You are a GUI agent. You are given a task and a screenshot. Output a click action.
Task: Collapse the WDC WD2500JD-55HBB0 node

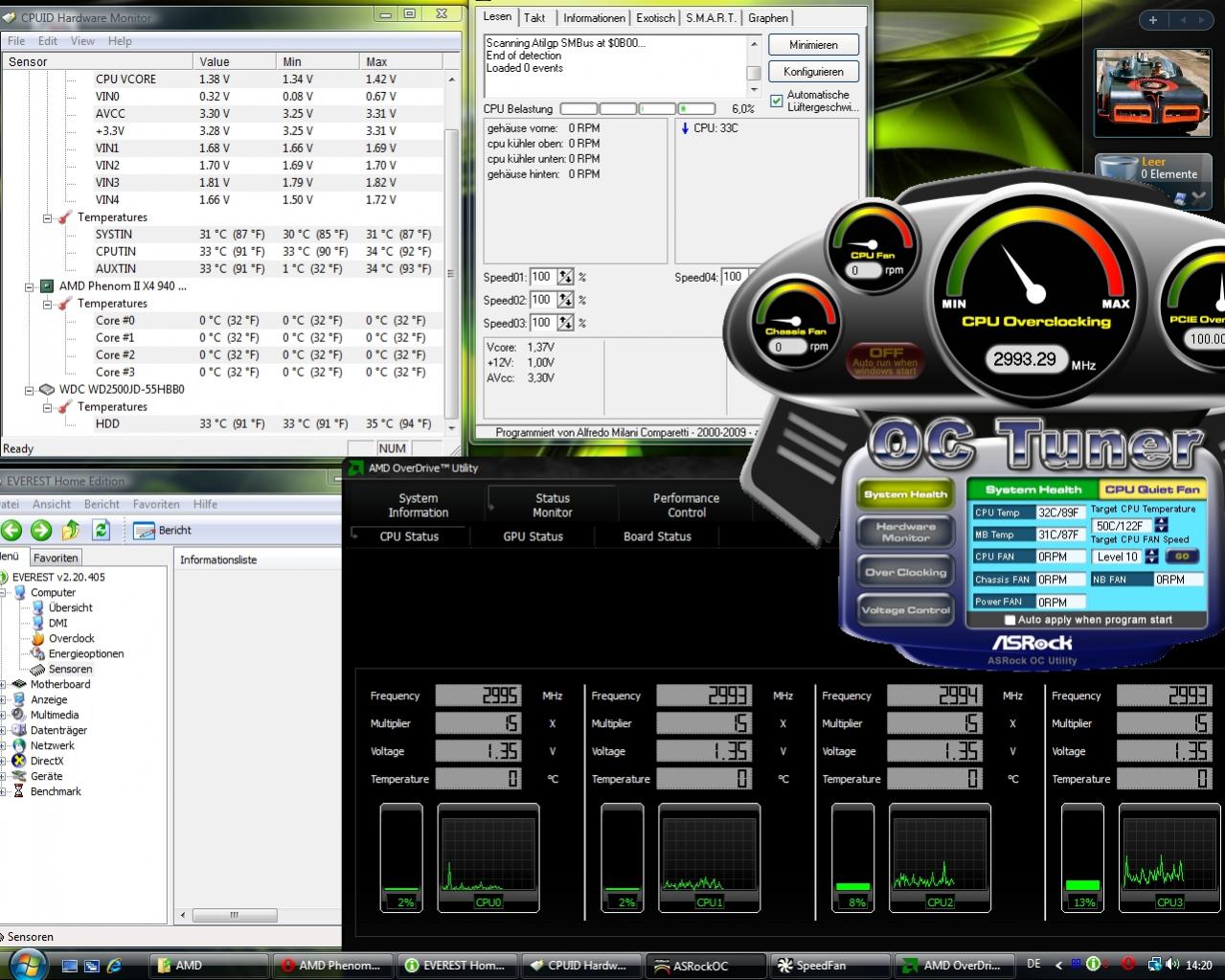28,389
